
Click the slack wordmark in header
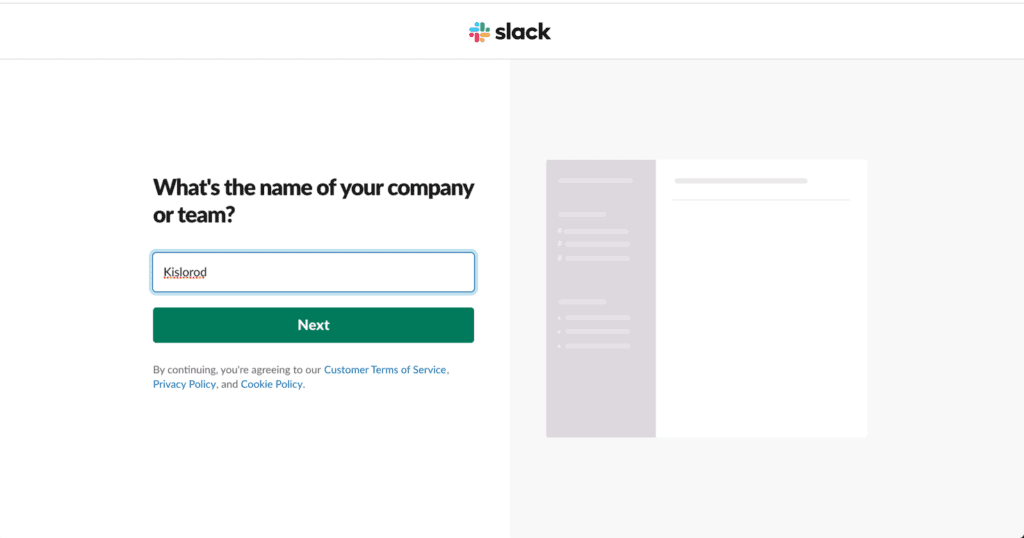pos(523,32)
